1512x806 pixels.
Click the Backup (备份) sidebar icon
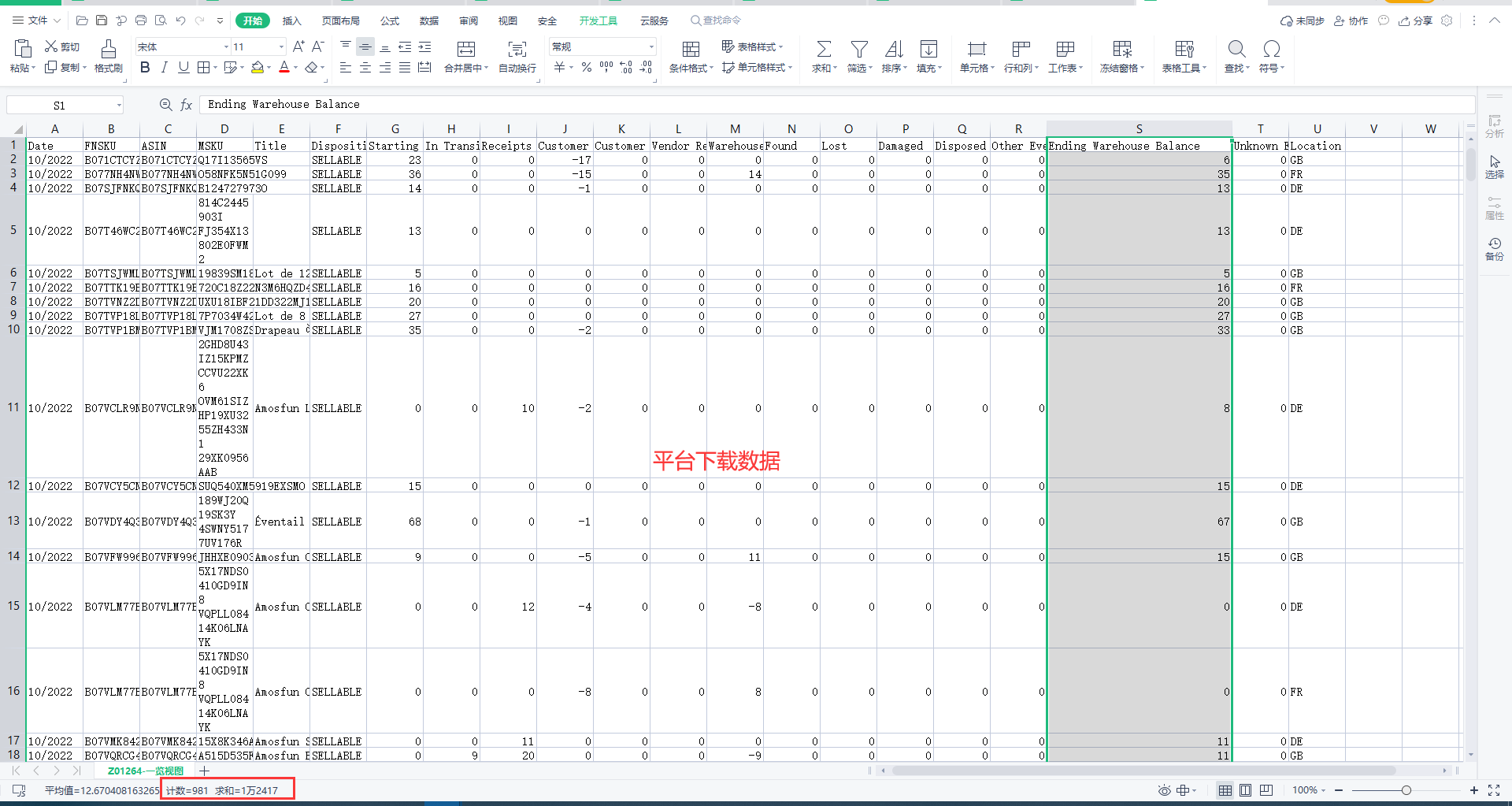[1494, 248]
